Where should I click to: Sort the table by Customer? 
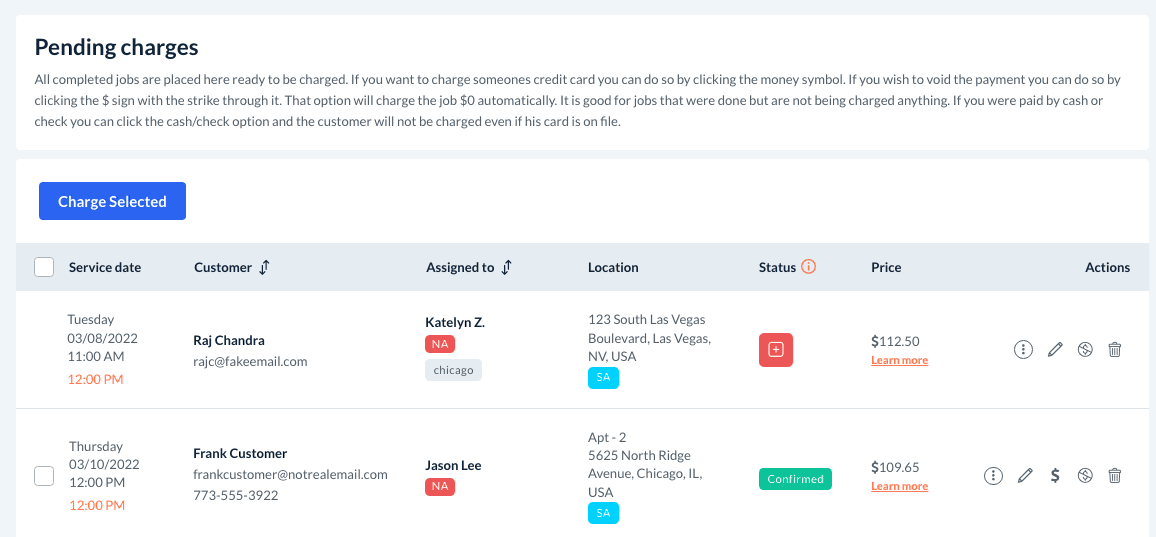tap(265, 267)
